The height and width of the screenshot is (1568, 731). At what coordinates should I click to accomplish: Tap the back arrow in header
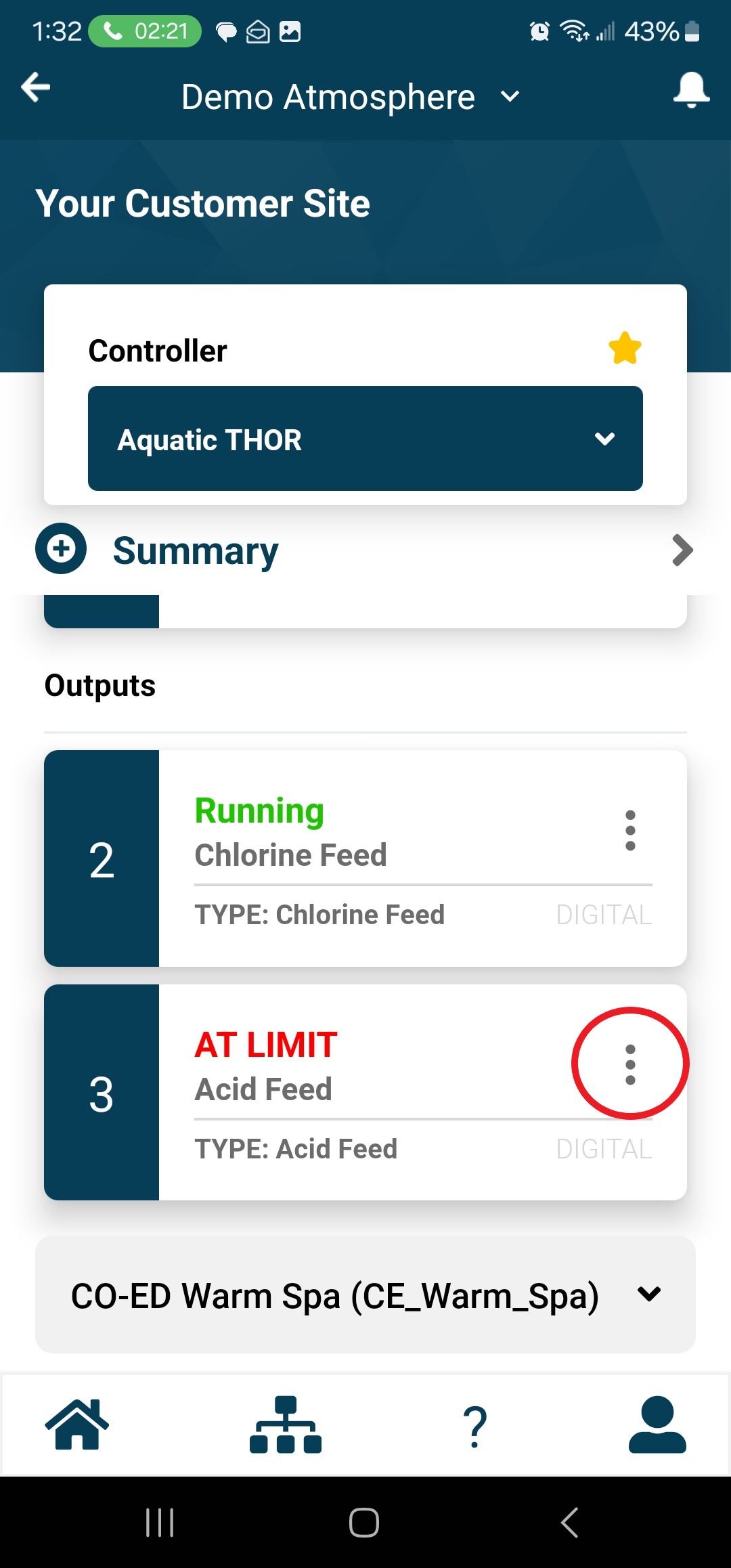pyautogui.click(x=36, y=88)
